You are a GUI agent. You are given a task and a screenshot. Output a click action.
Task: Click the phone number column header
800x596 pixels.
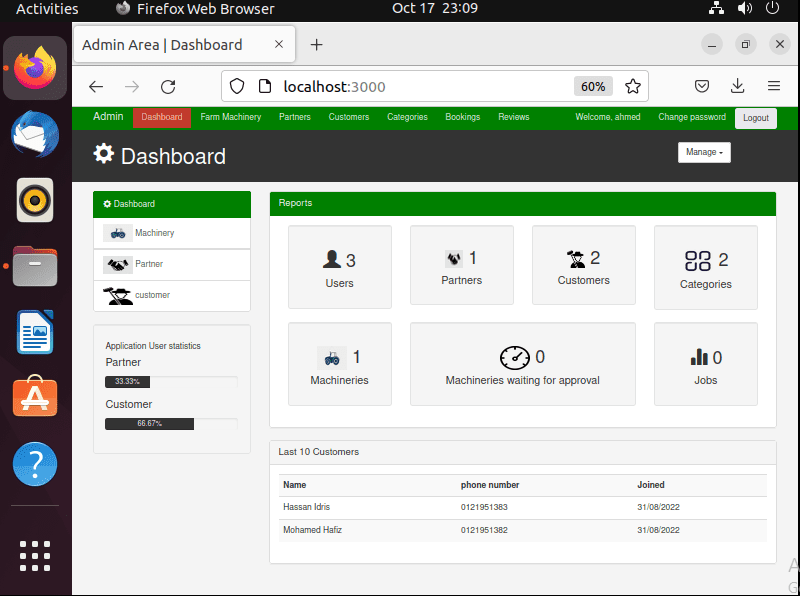click(x=490, y=485)
